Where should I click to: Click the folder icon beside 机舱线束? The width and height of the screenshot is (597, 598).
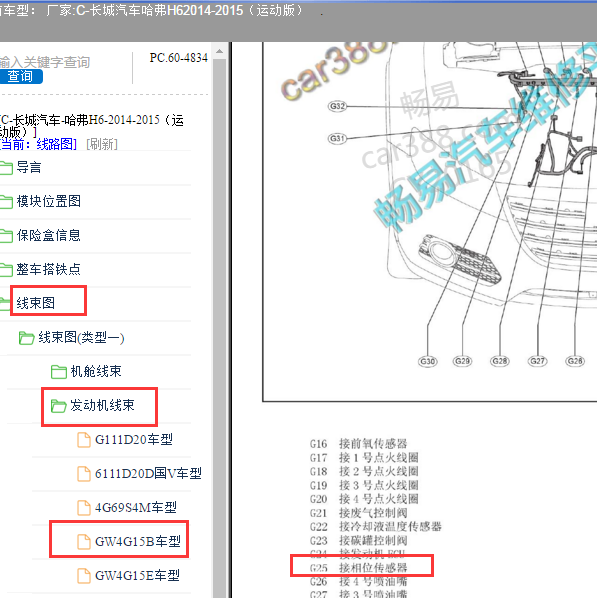click(x=59, y=372)
